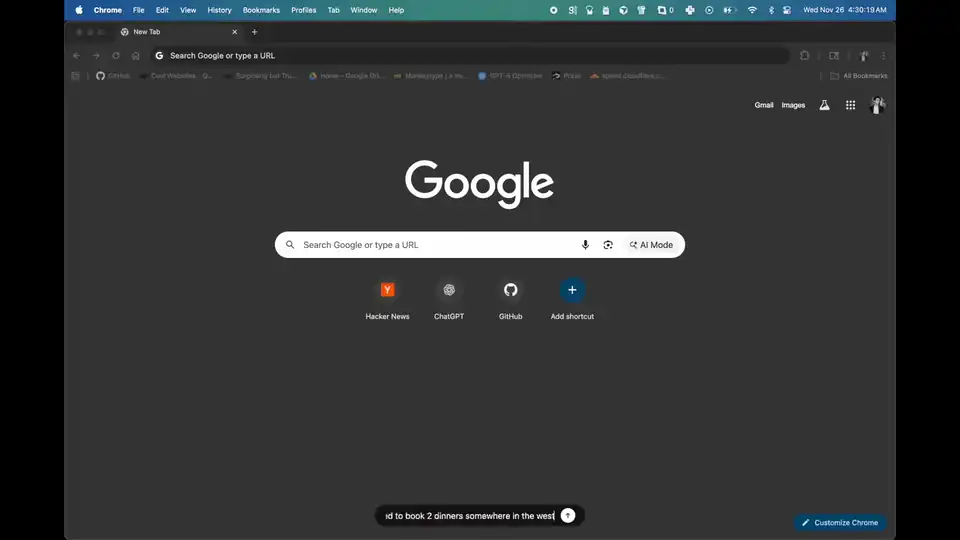Open the Extensions puzzle icon
Screen dimensions: 960x540
click(804, 56)
